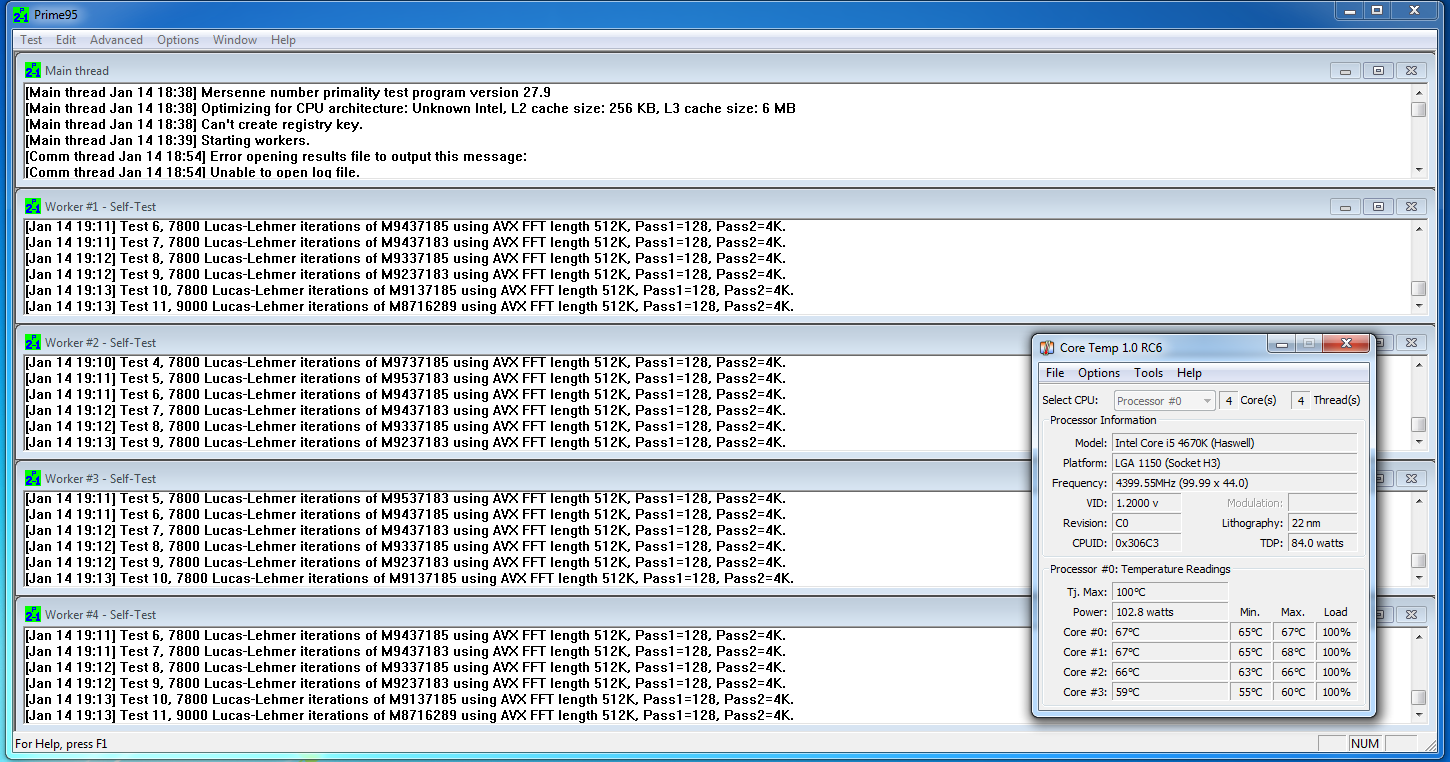Open the Select CPU Processor #0 dropdown
This screenshot has height=762, width=1450.
pos(1164,400)
